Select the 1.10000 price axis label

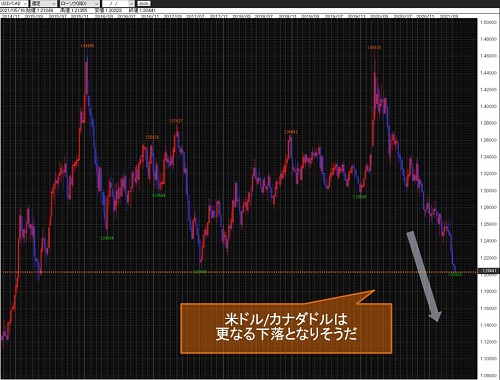(x=489, y=359)
